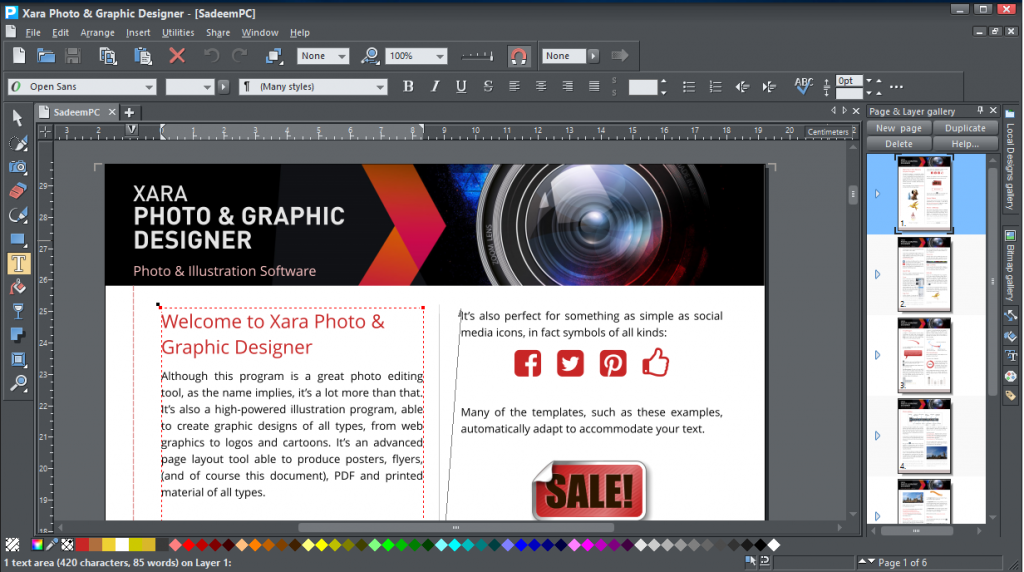Open the Utilities menu
Screen dimensions: 1024x572
[x=178, y=33]
